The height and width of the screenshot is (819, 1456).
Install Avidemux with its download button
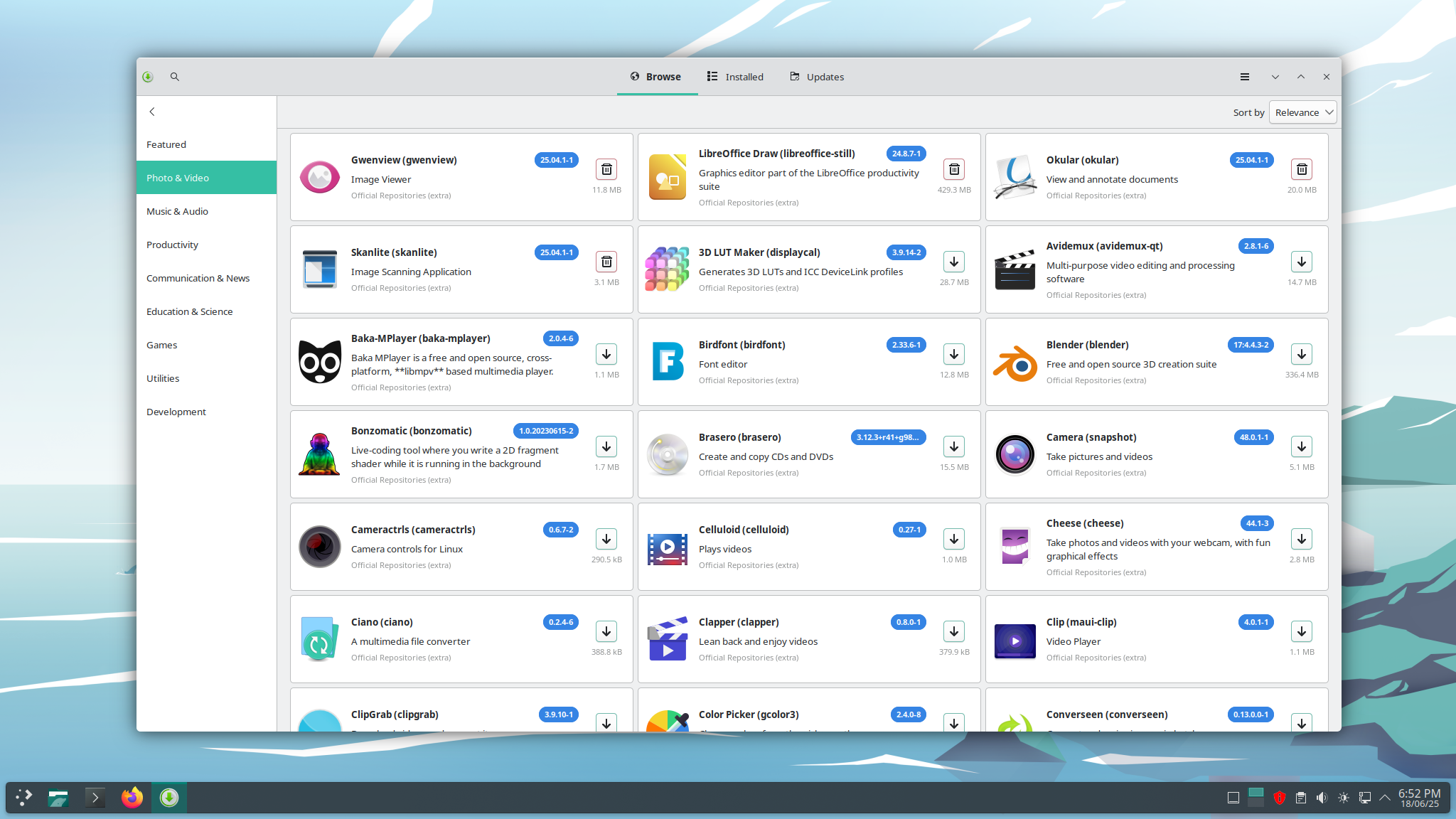tap(1302, 262)
